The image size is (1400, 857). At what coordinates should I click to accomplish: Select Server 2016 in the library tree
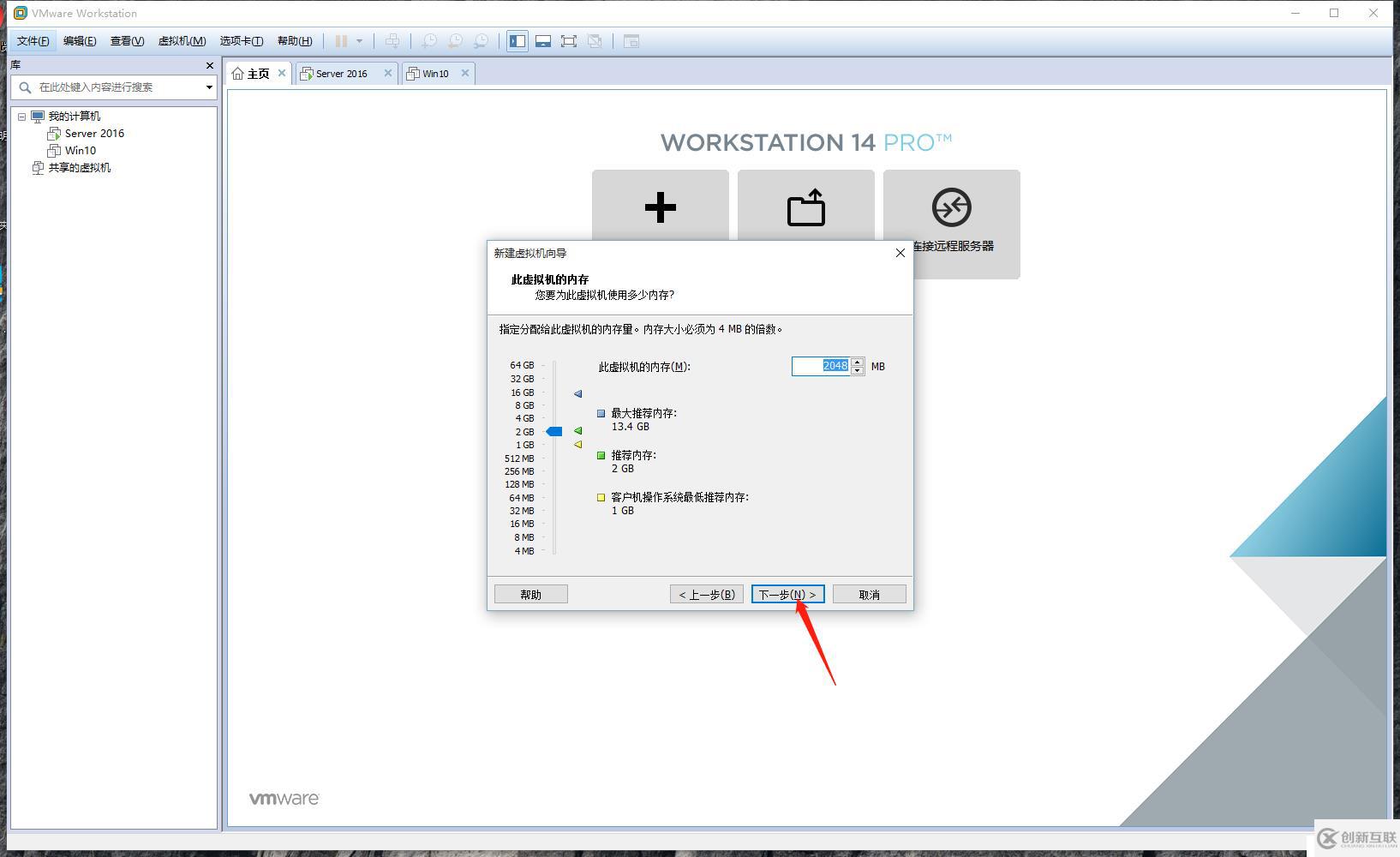(x=94, y=134)
